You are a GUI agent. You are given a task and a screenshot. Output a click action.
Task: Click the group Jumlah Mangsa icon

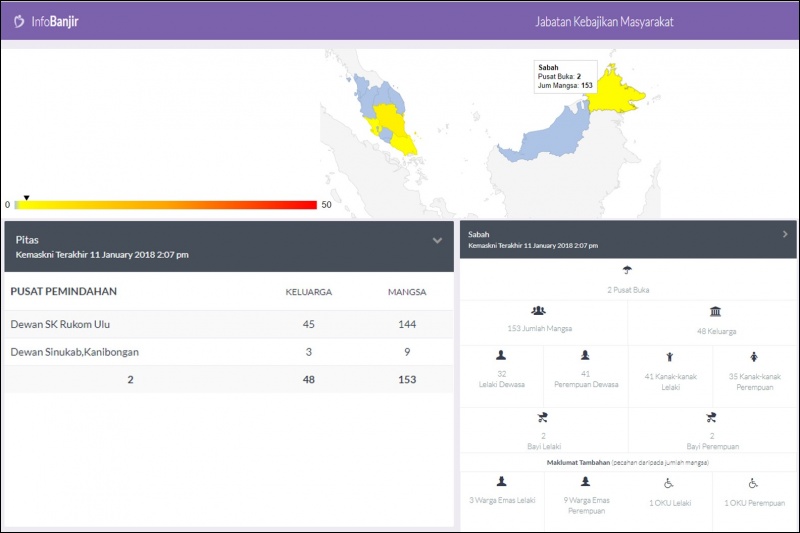538,310
